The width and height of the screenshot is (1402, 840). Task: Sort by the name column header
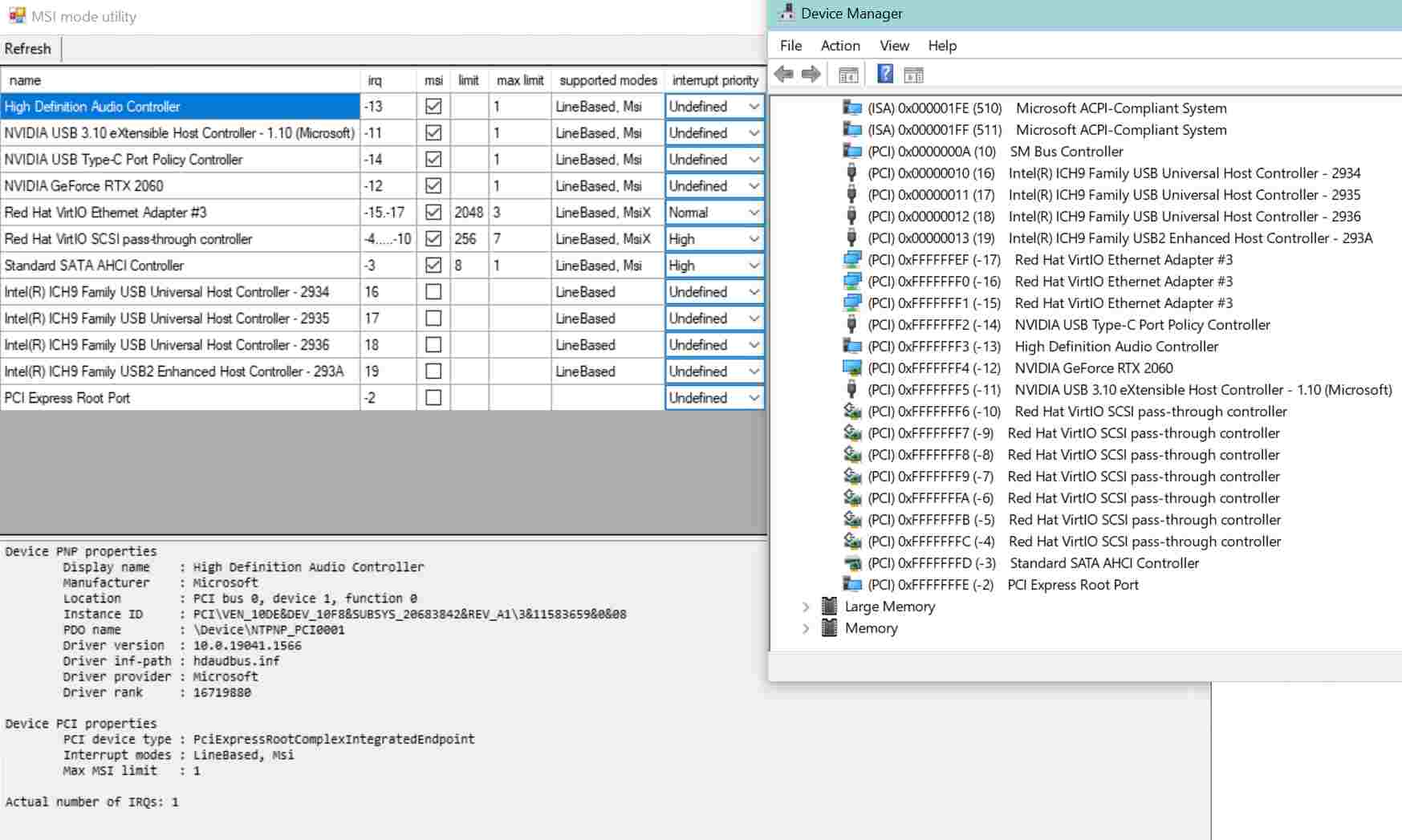[181, 80]
